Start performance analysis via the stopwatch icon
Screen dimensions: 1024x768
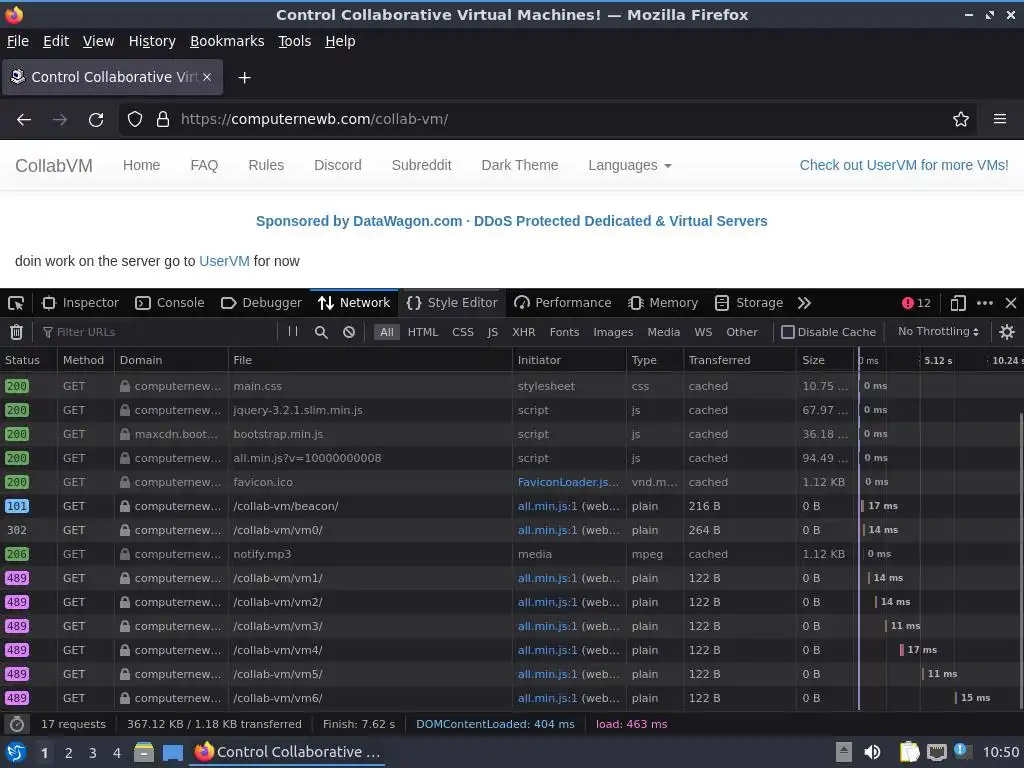pyautogui.click(x=17, y=724)
